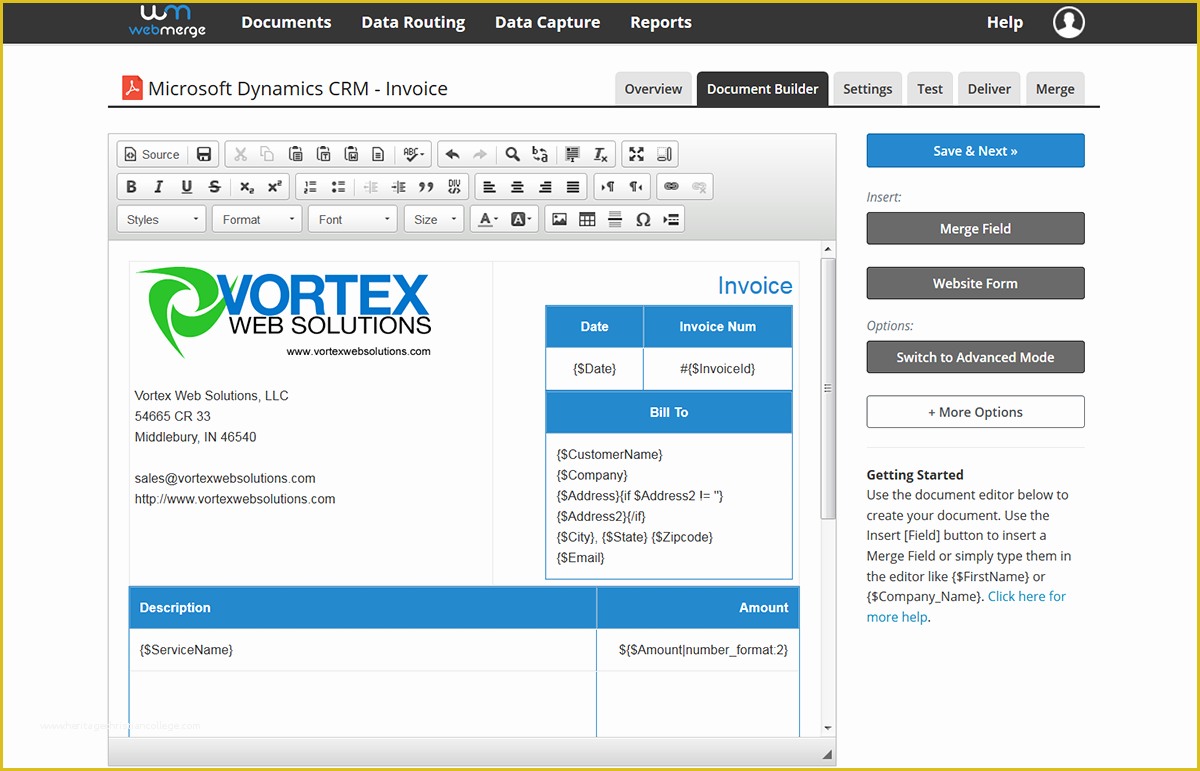Click the Special Character omega icon
Screen dimensions: 1200x771
tap(643, 220)
